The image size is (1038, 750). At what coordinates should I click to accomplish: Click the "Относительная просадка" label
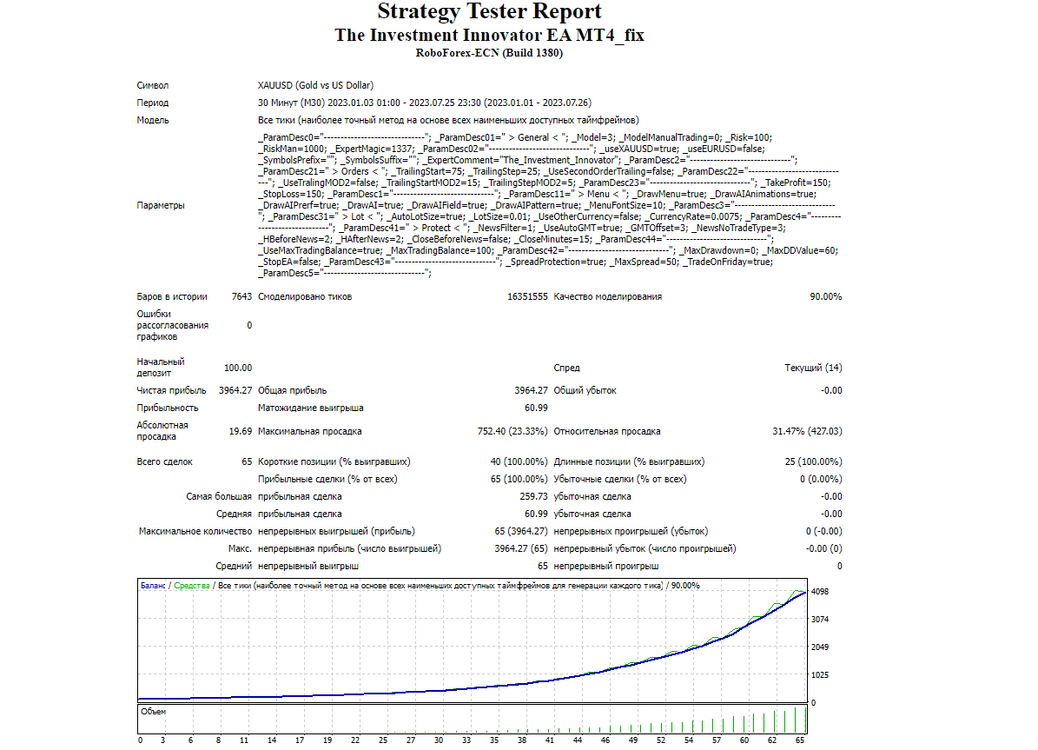tap(607, 431)
